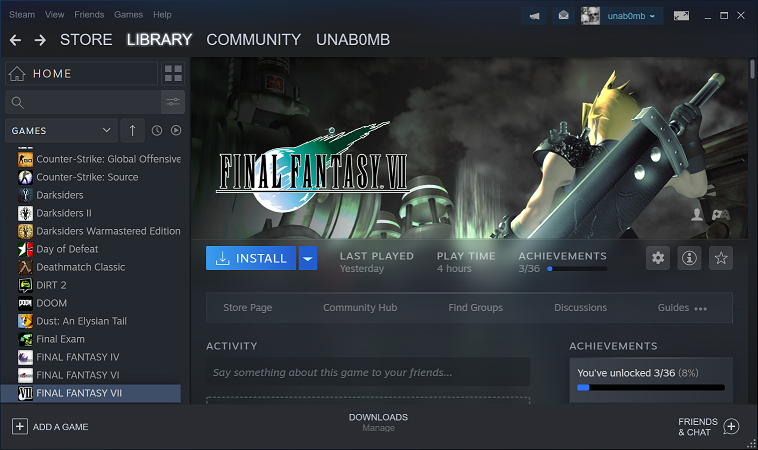Show game info with the information icon
758x450 pixels.
click(x=689, y=258)
